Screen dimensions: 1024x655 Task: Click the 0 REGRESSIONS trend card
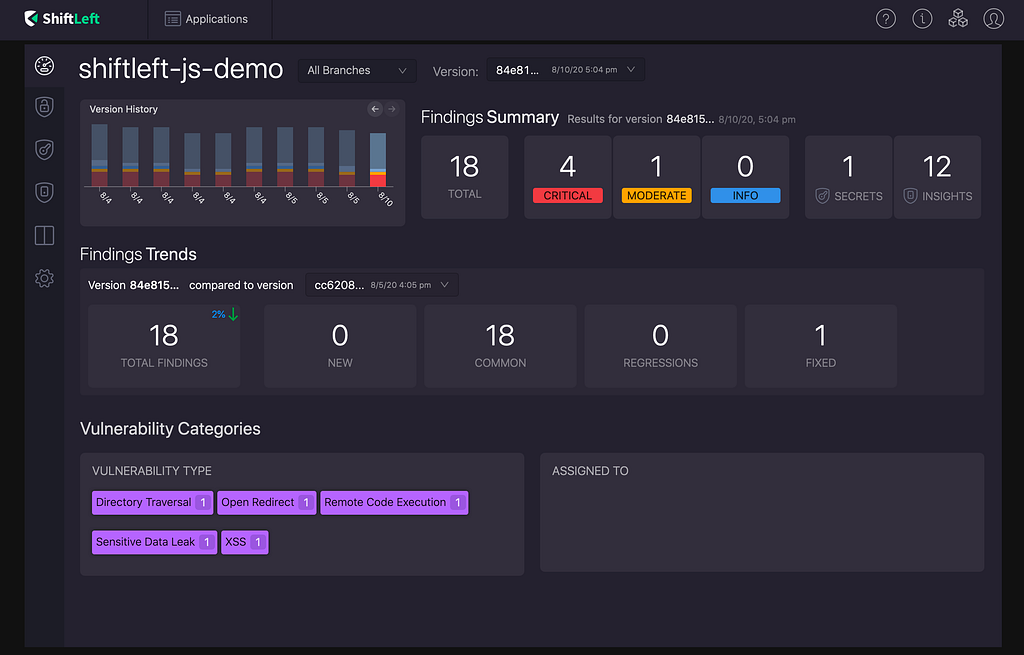(660, 346)
